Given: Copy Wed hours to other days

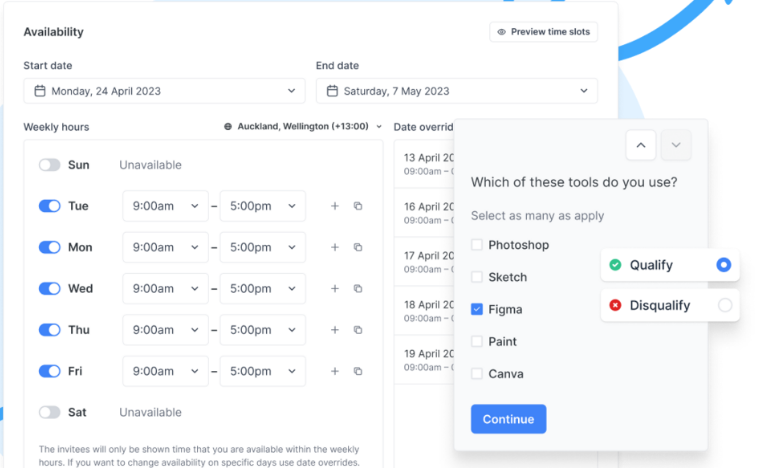Looking at the screenshot, I should tap(358, 289).
